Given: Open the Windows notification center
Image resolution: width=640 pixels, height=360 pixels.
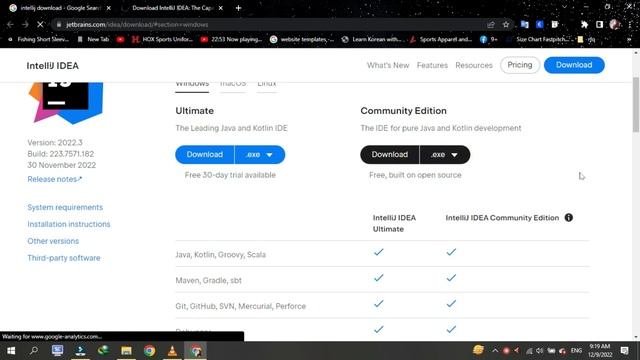Looking at the screenshot, I should pyautogui.click(x=624, y=351).
